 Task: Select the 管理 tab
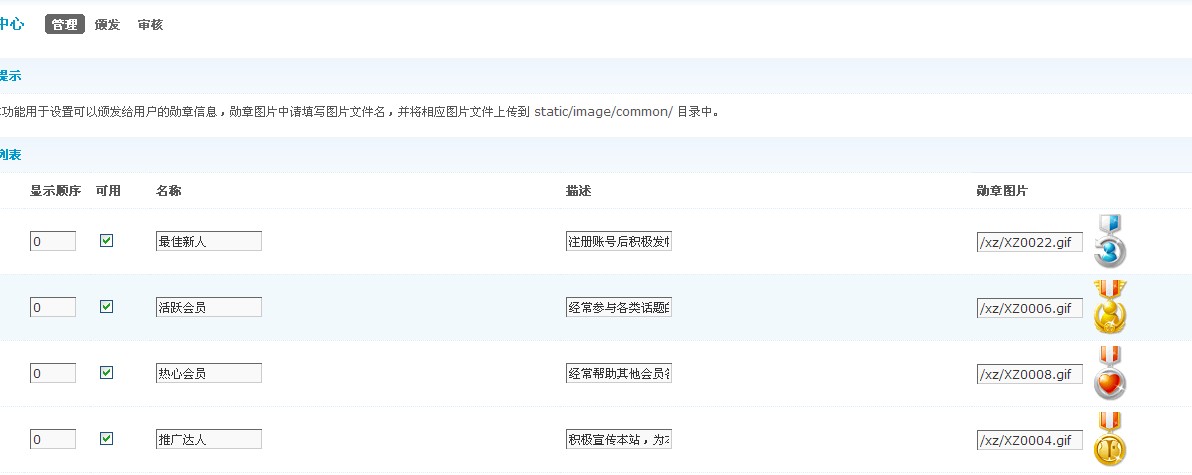click(65, 24)
